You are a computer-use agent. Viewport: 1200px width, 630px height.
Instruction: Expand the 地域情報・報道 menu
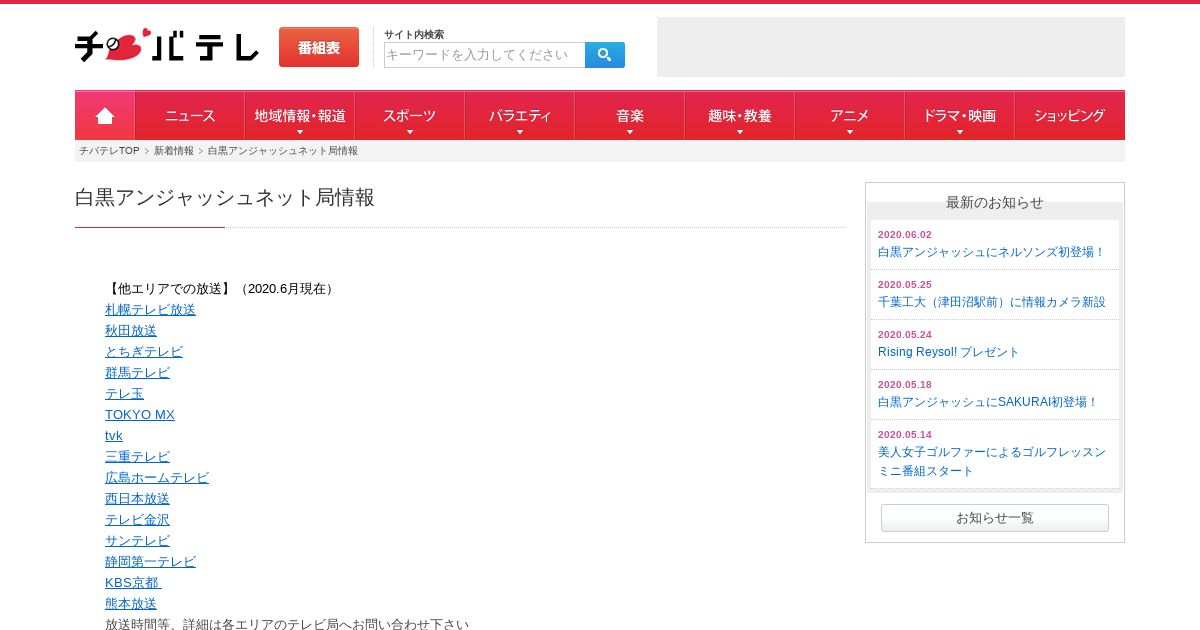pyautogui.click(x=300, y=116)
